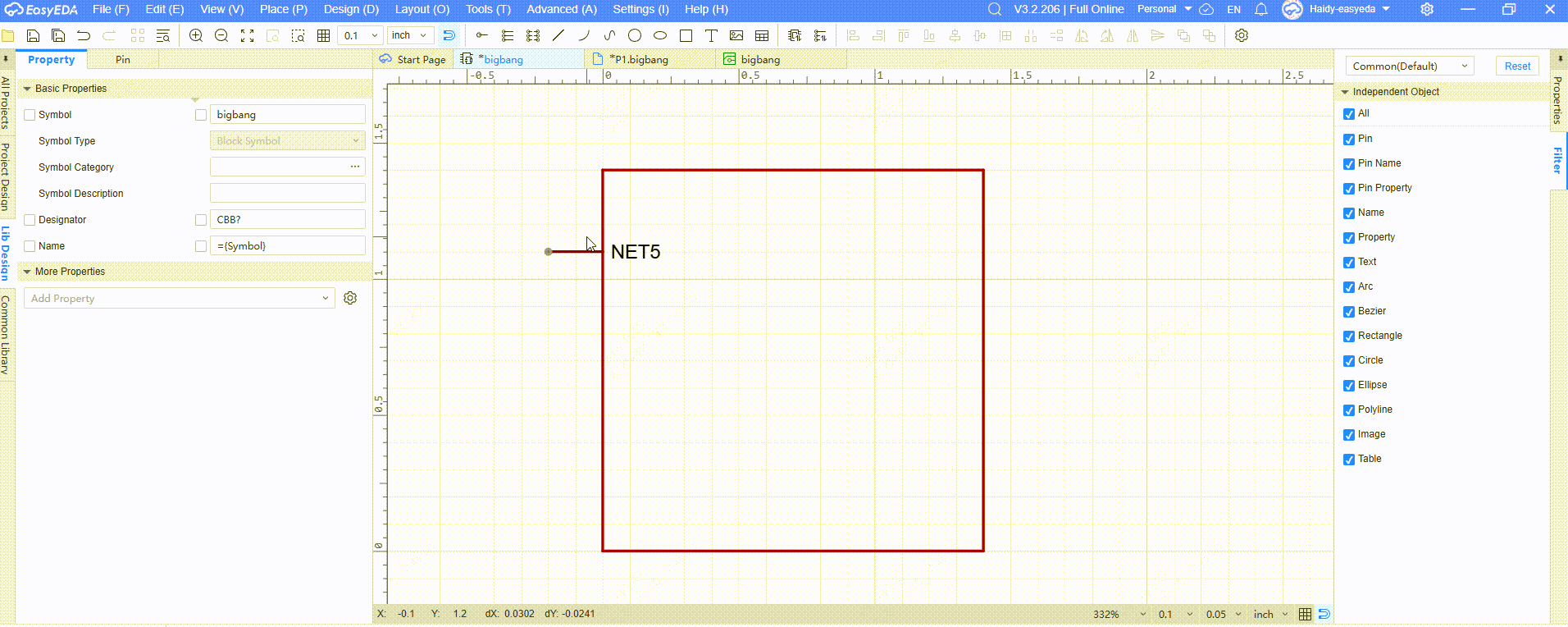1568x627 pixels.
Task: Collapse the Basic Properties section
Action: coord(27,89)
